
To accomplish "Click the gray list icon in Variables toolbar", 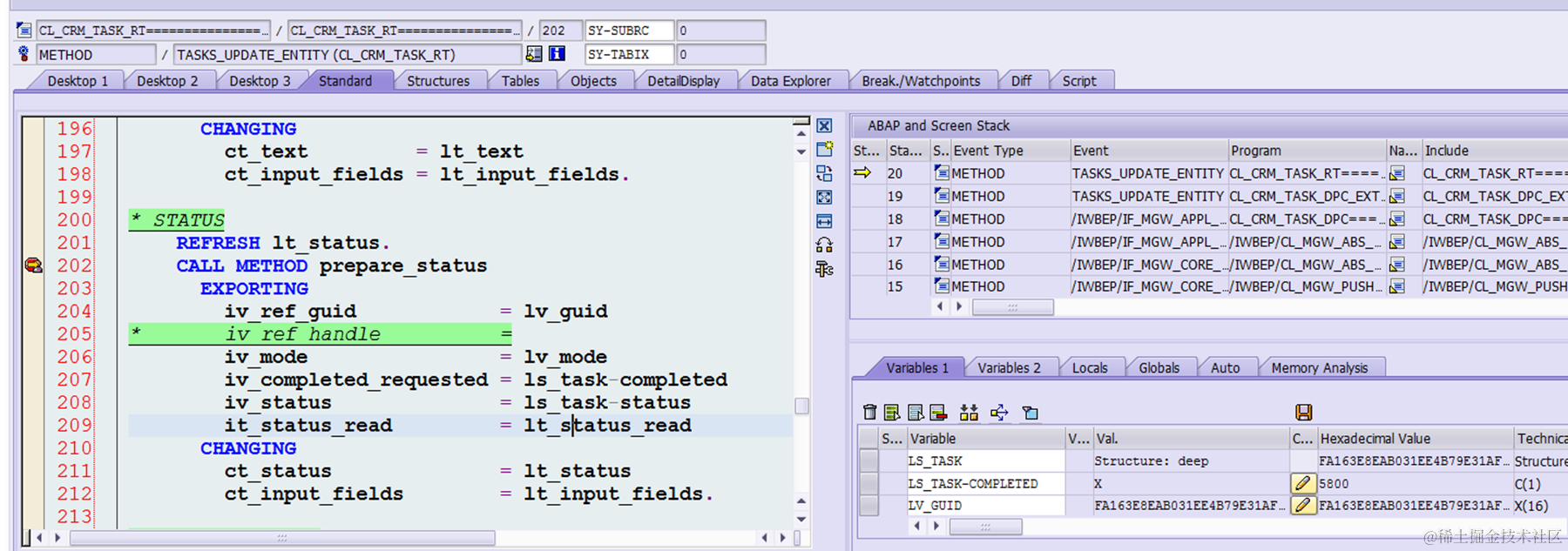I will (916, 413).
